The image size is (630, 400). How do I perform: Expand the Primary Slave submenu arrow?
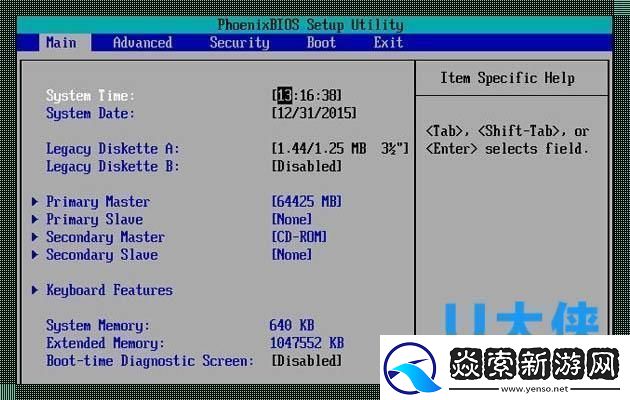pos(35,220)
